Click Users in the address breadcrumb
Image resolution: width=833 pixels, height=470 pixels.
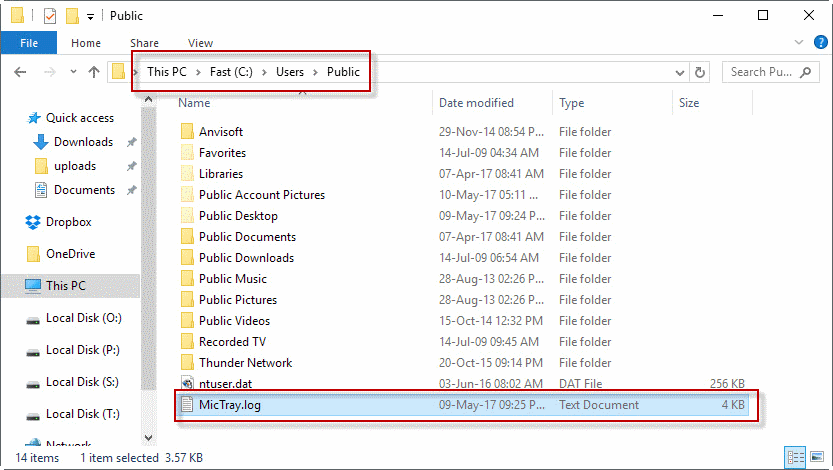[x=290, y=72]
